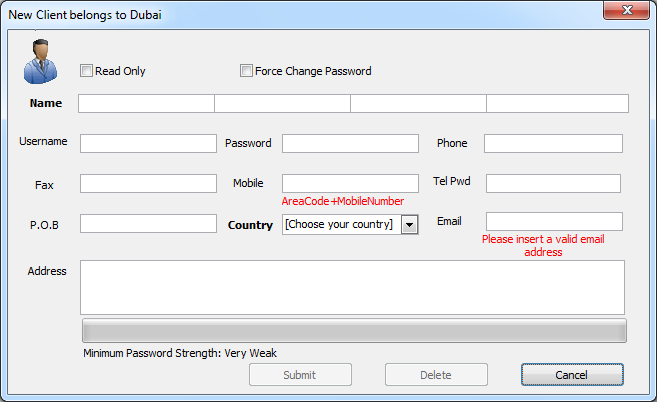Focus the Username input field
657x402 pixels.
tap(148, 143)
